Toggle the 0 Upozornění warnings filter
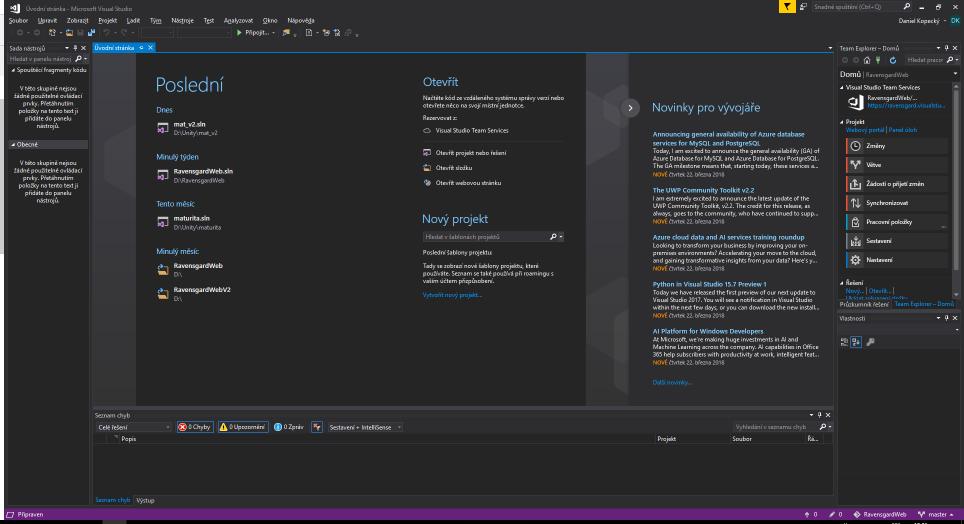Screen dimensions: 964x524 (x=243, y=427)
